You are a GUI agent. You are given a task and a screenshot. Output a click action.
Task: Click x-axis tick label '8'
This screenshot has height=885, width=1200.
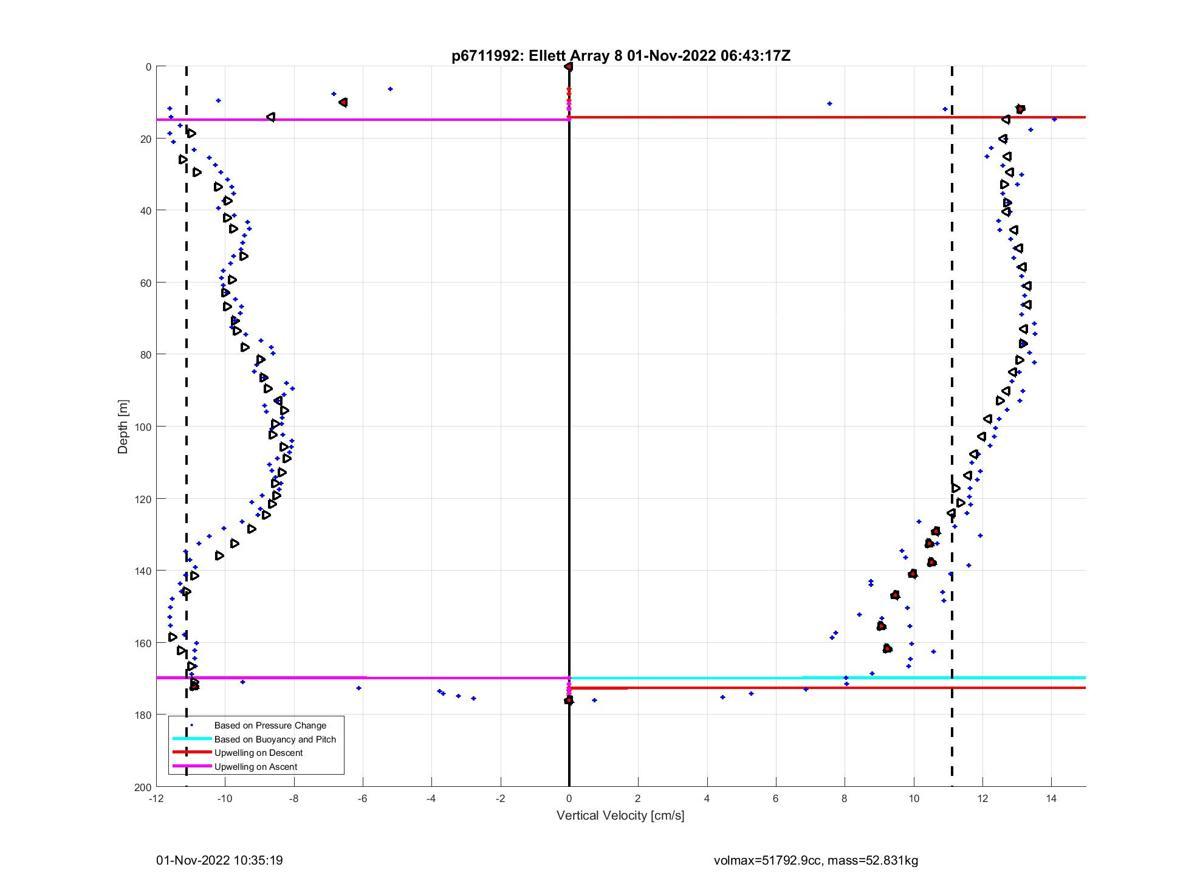[x=845, y=799]
